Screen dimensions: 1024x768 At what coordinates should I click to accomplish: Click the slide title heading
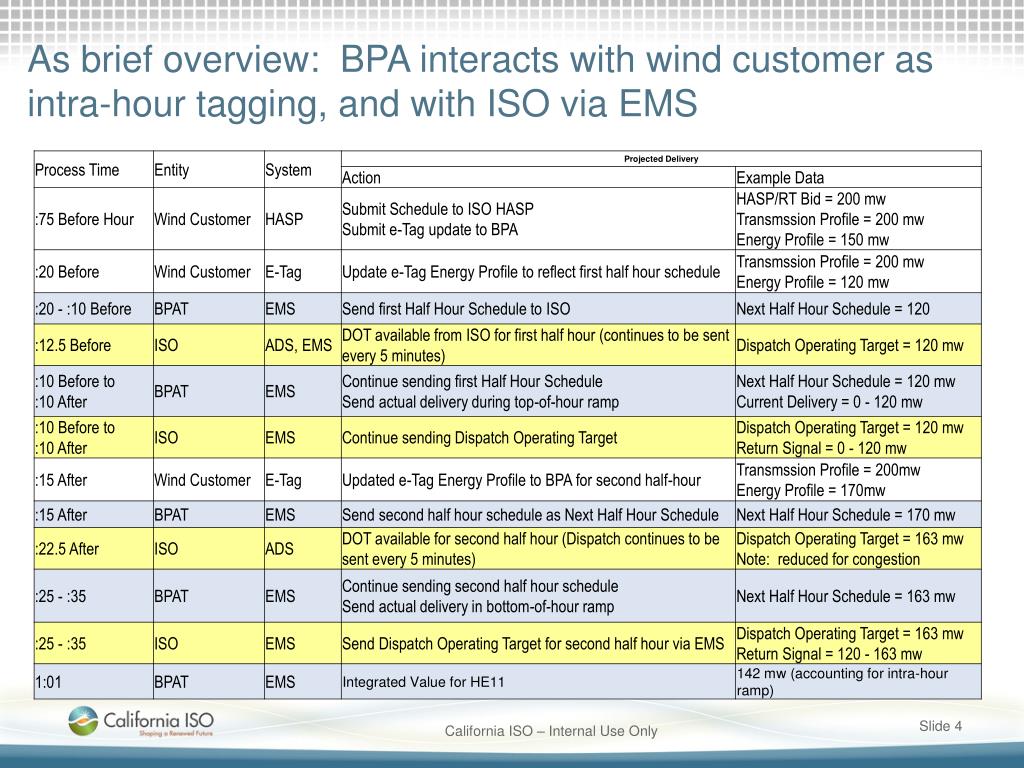point(480,82)
